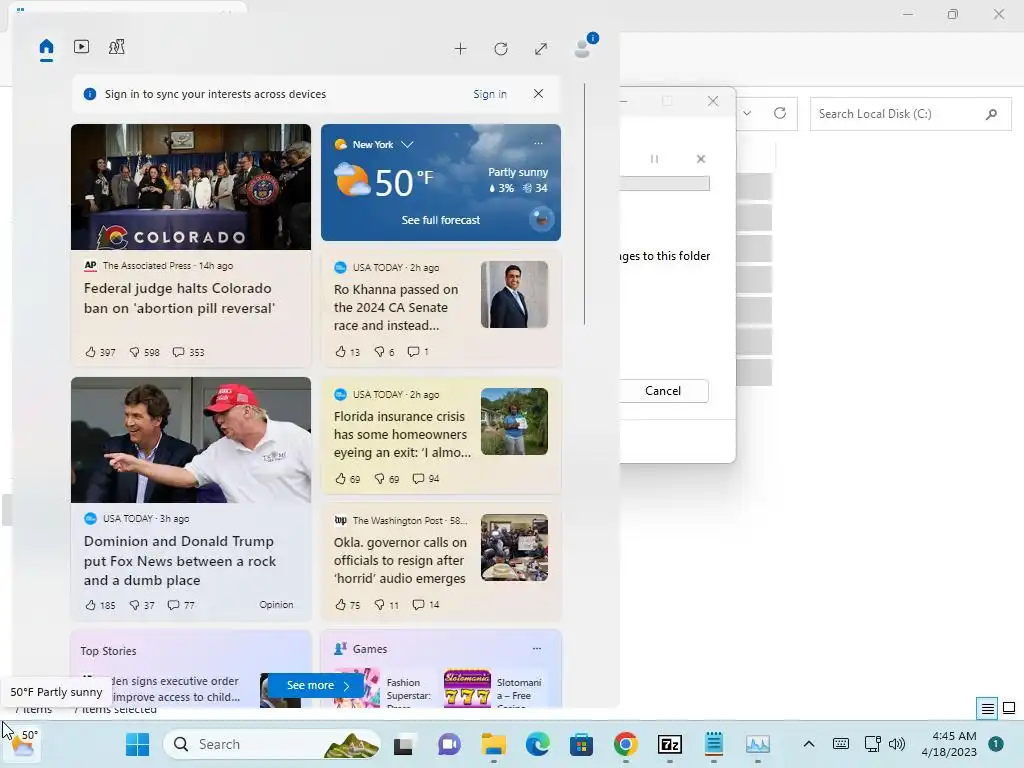Image resolution: width=1024 pixels, height=768 pixels.
Task: Click the Sign in link
Action: pyautogui.click(x=490, y=94)
